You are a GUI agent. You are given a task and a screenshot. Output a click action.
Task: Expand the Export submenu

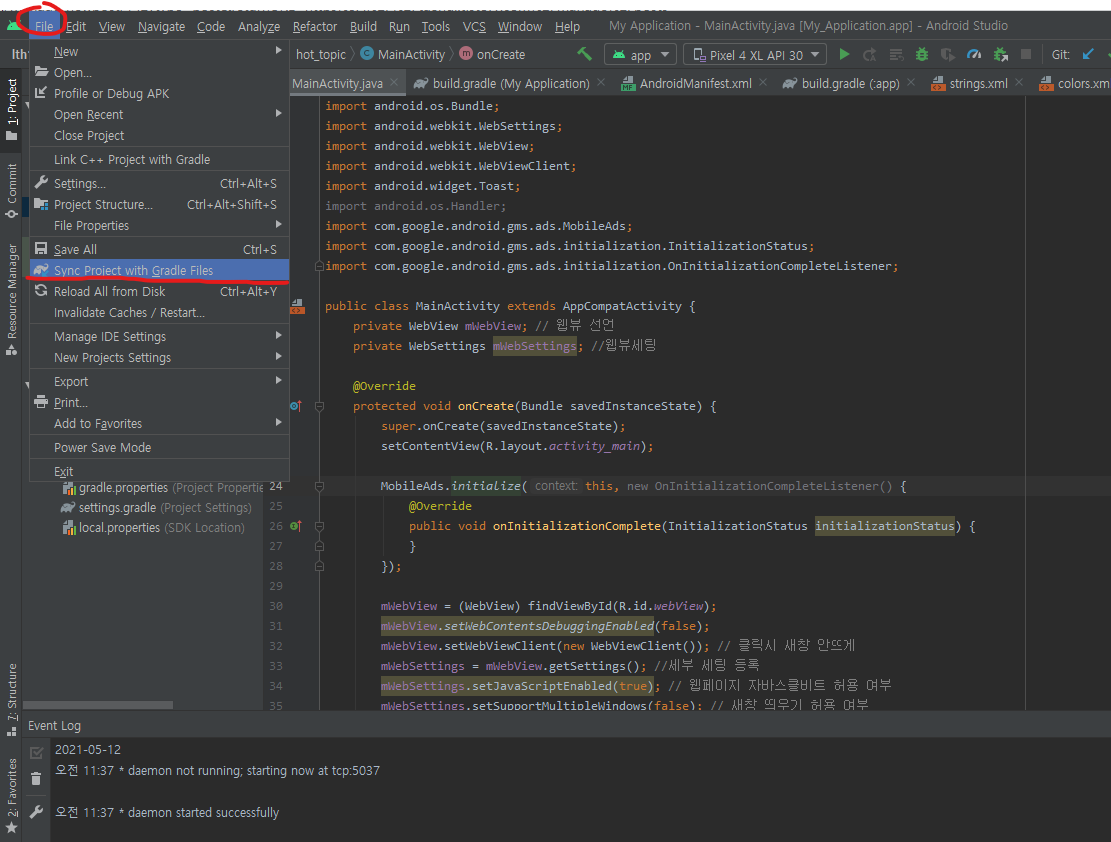[x=159, y=381]
